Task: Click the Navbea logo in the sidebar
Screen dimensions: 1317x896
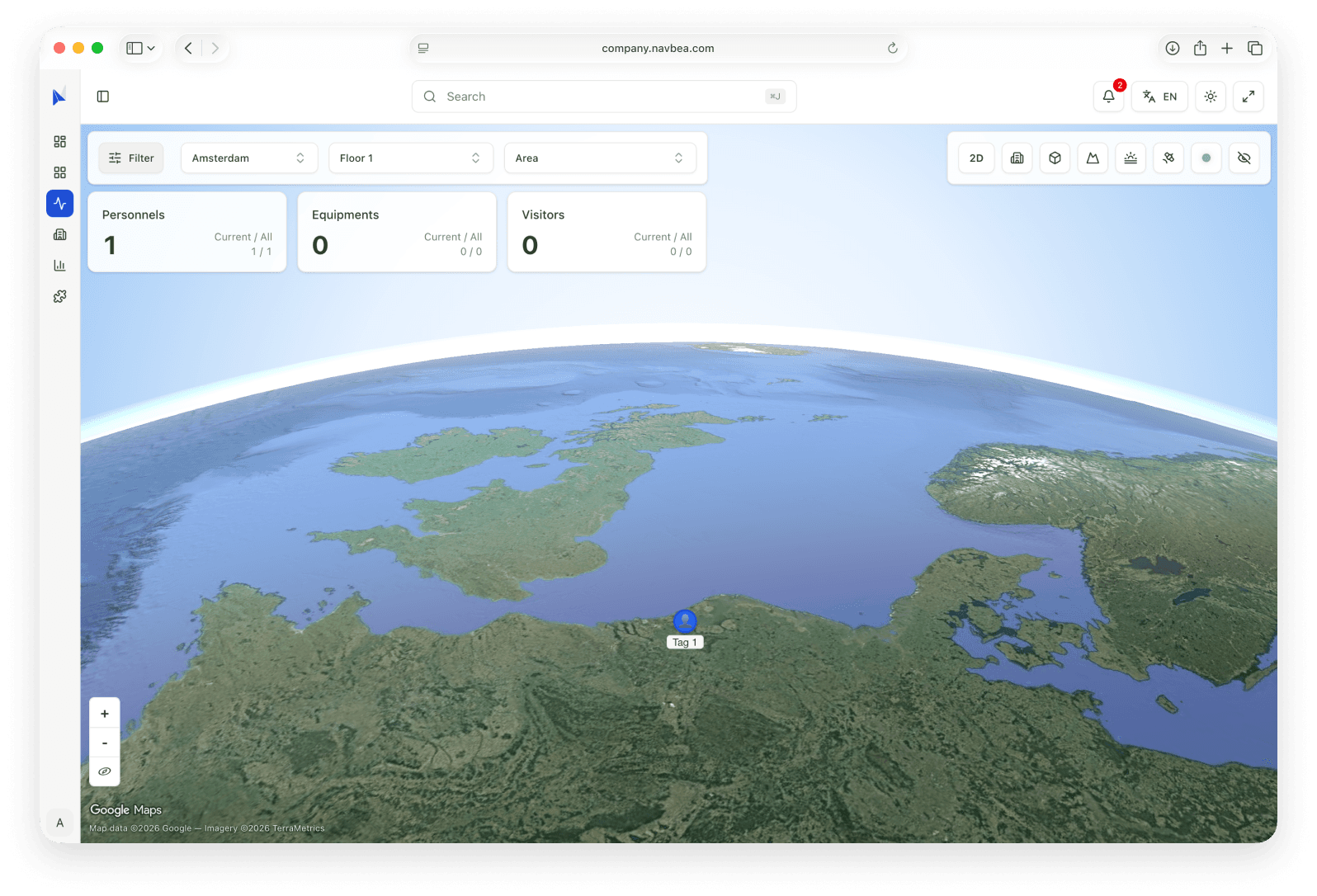Action: tap(59, 97)
